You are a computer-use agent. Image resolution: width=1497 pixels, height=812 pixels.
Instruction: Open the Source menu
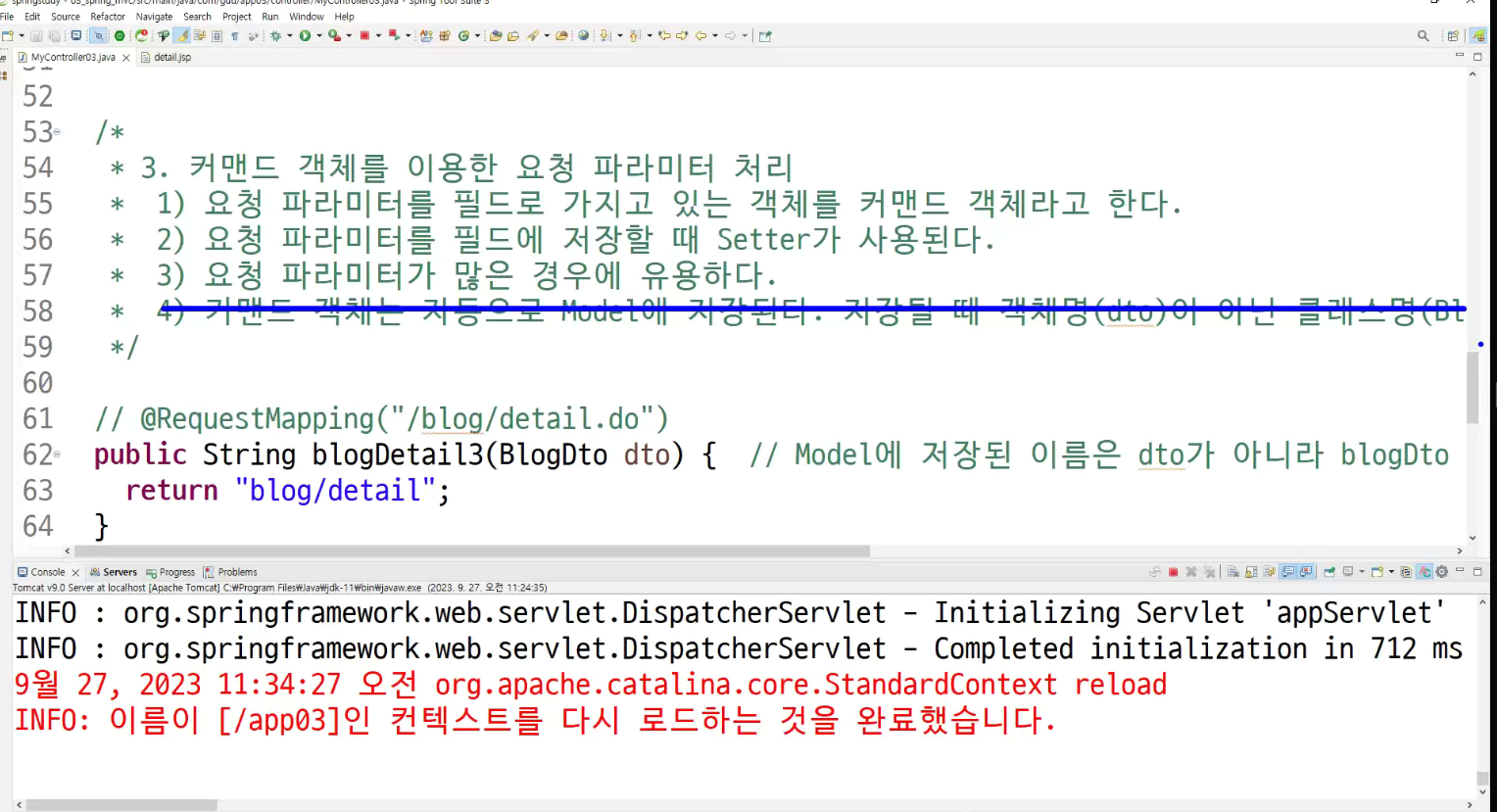click(66, 17)
